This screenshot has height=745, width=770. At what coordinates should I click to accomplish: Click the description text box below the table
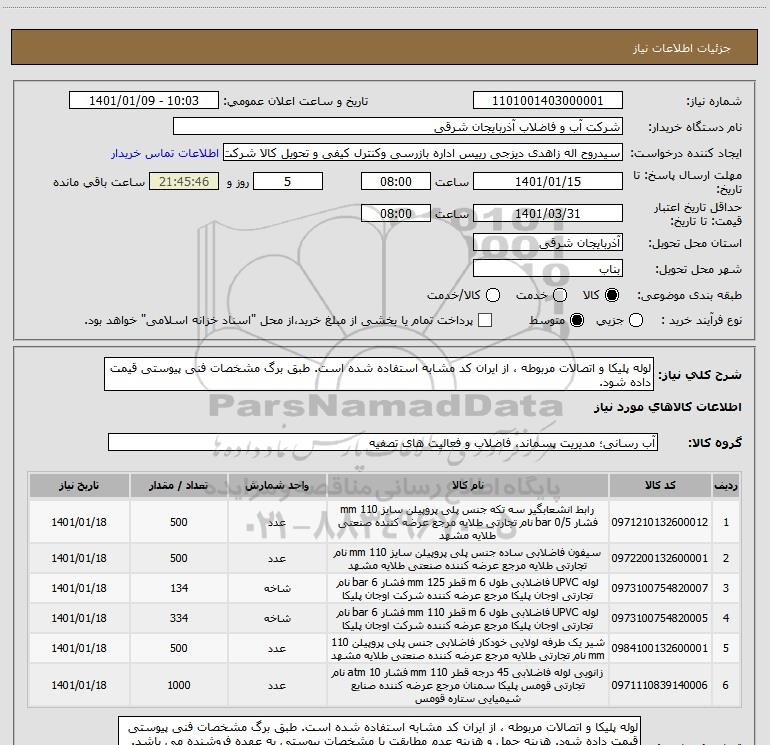pos(379,731)
